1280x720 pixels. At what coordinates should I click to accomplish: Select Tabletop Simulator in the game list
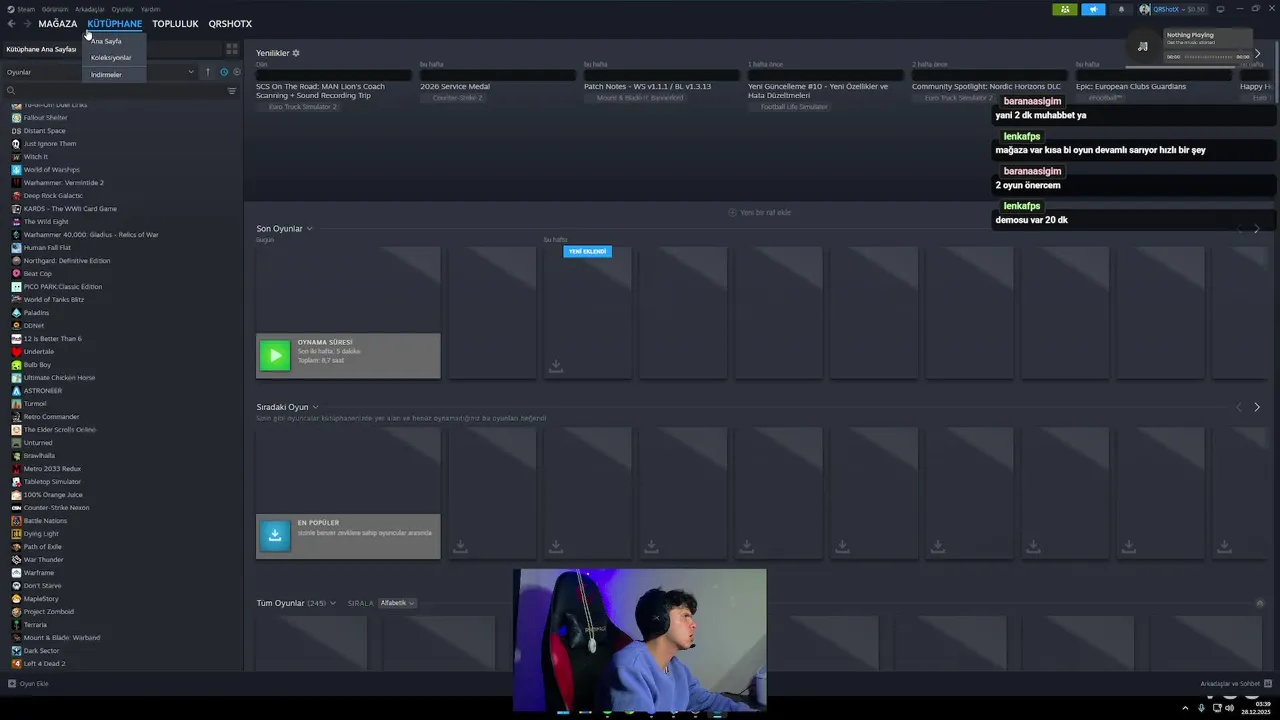(x=52, y=482)
